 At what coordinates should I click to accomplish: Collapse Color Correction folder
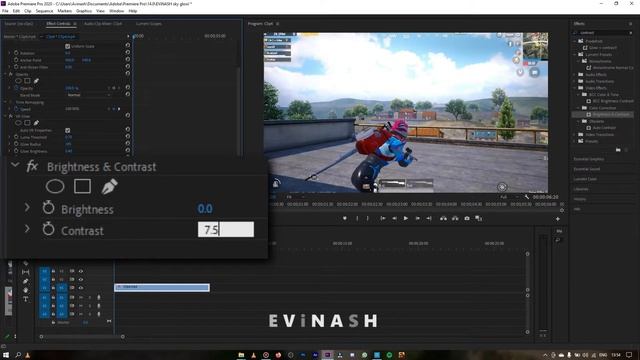coord(579,108)
